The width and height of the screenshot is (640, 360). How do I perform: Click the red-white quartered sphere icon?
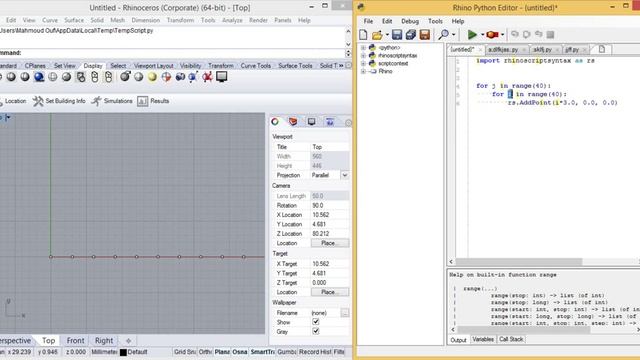coord(166,77)
